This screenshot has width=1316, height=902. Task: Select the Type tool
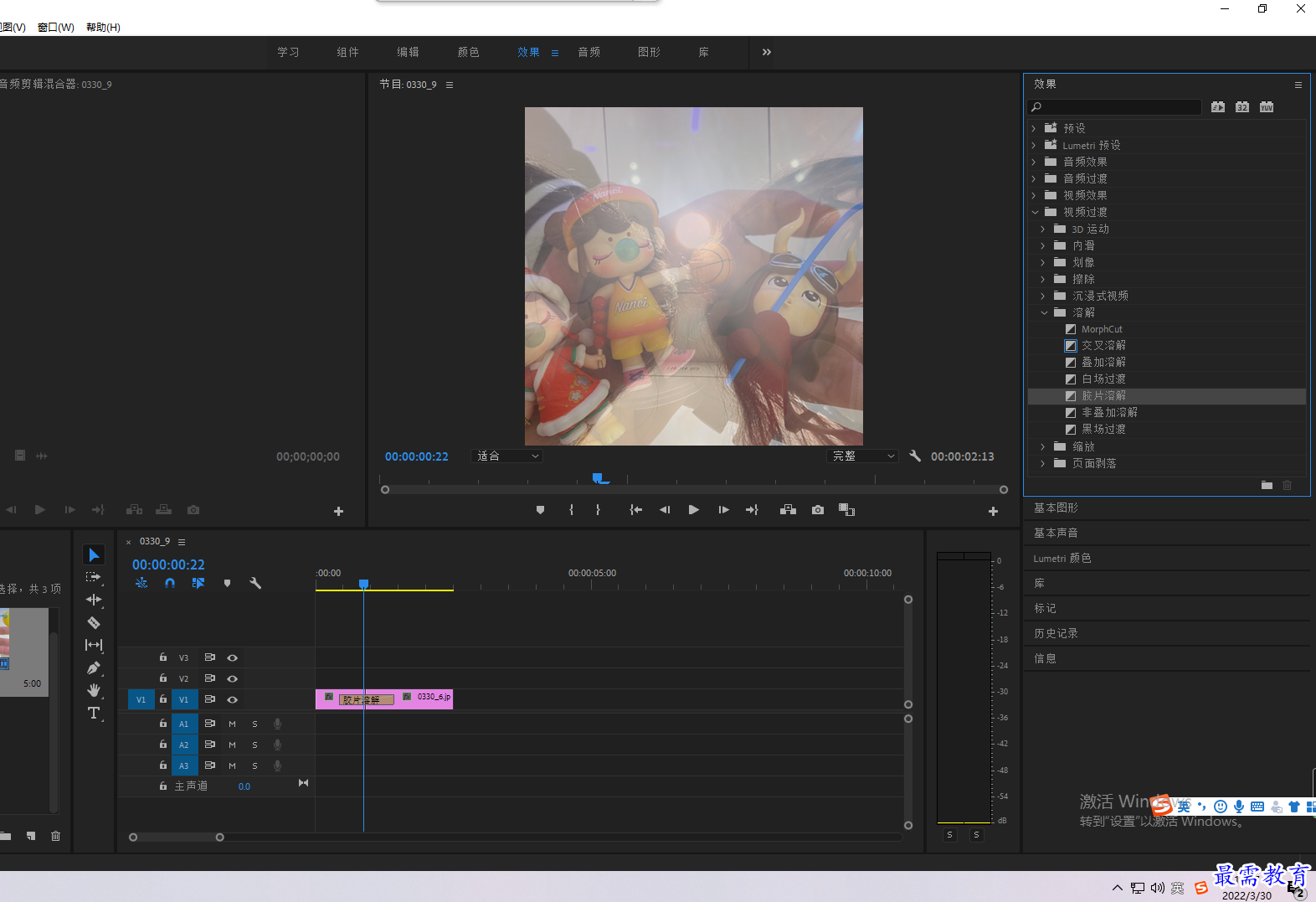pos(94,713)
